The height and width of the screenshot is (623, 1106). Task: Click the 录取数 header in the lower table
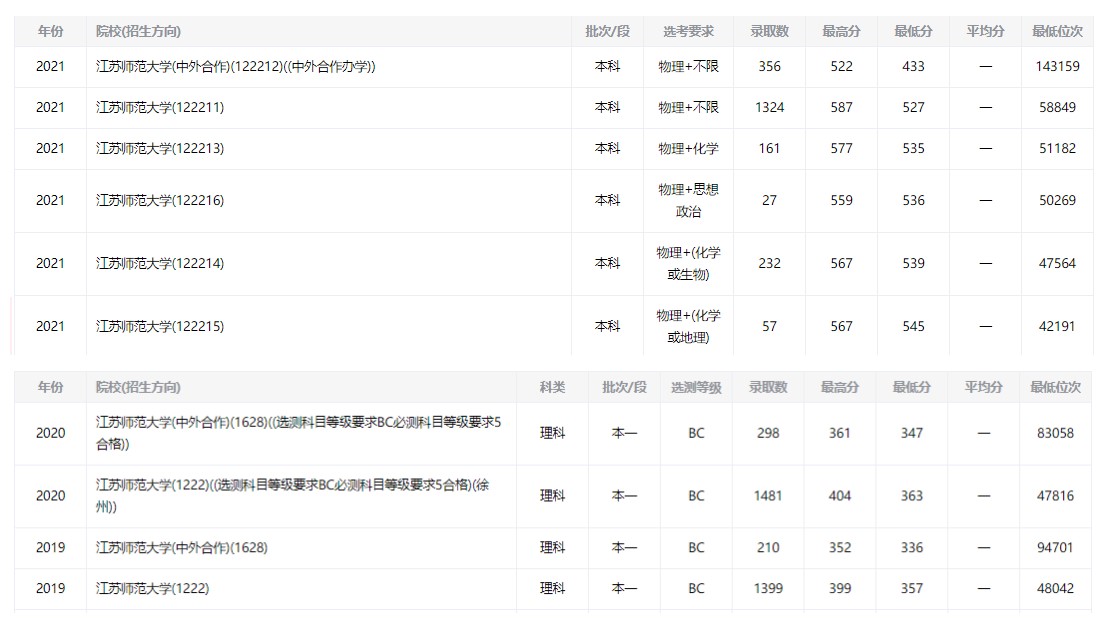pos(768,387)
